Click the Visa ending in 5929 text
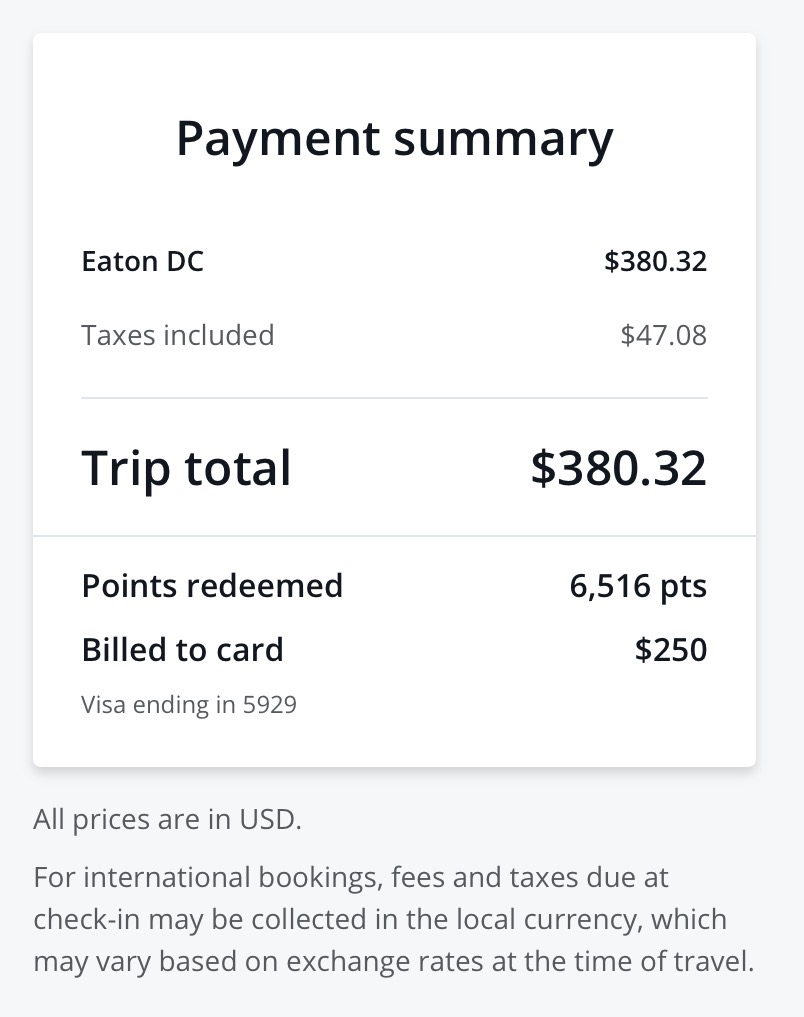Image resolution: width=804 pixels, height=1017 pixels. [189, 705]
